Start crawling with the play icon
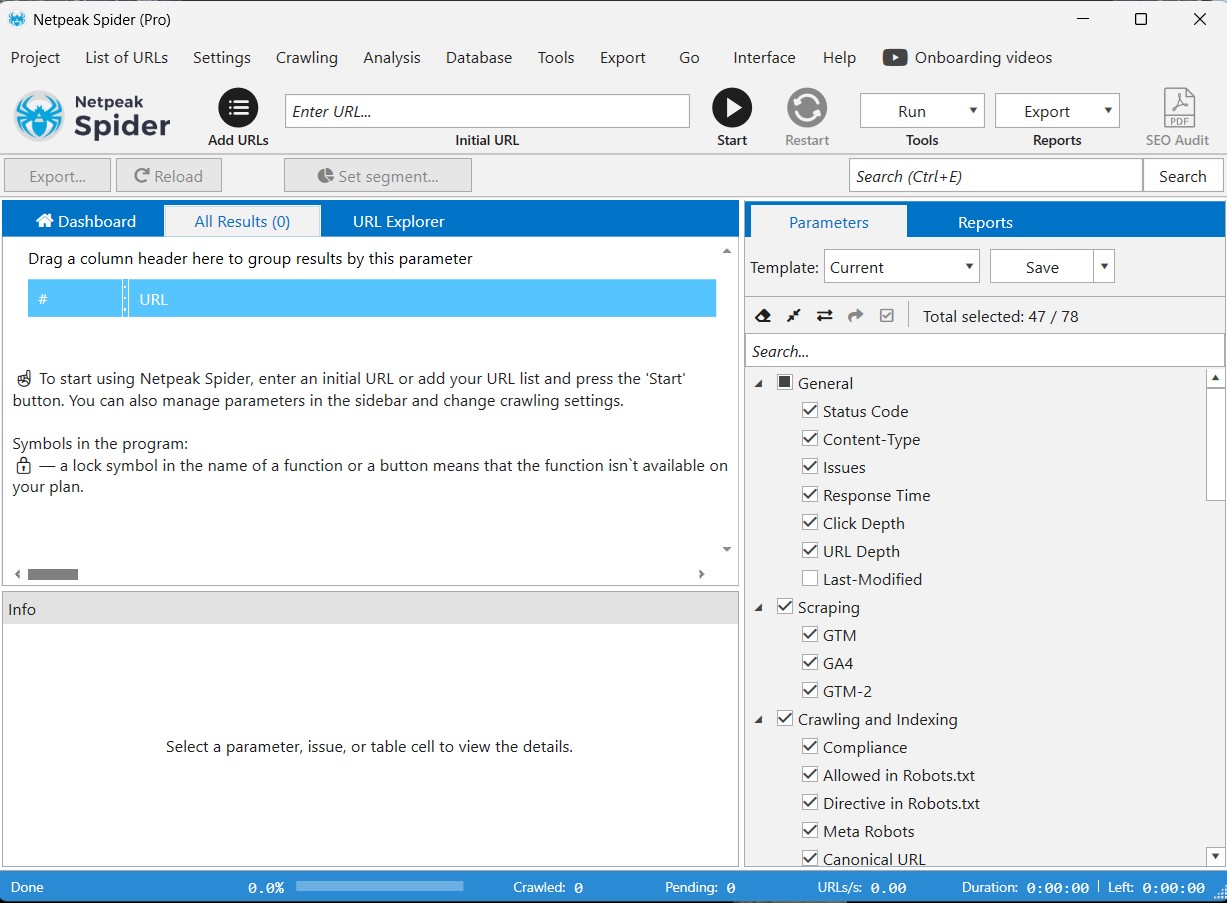The image size is (1227, 903). pos(732,107)
